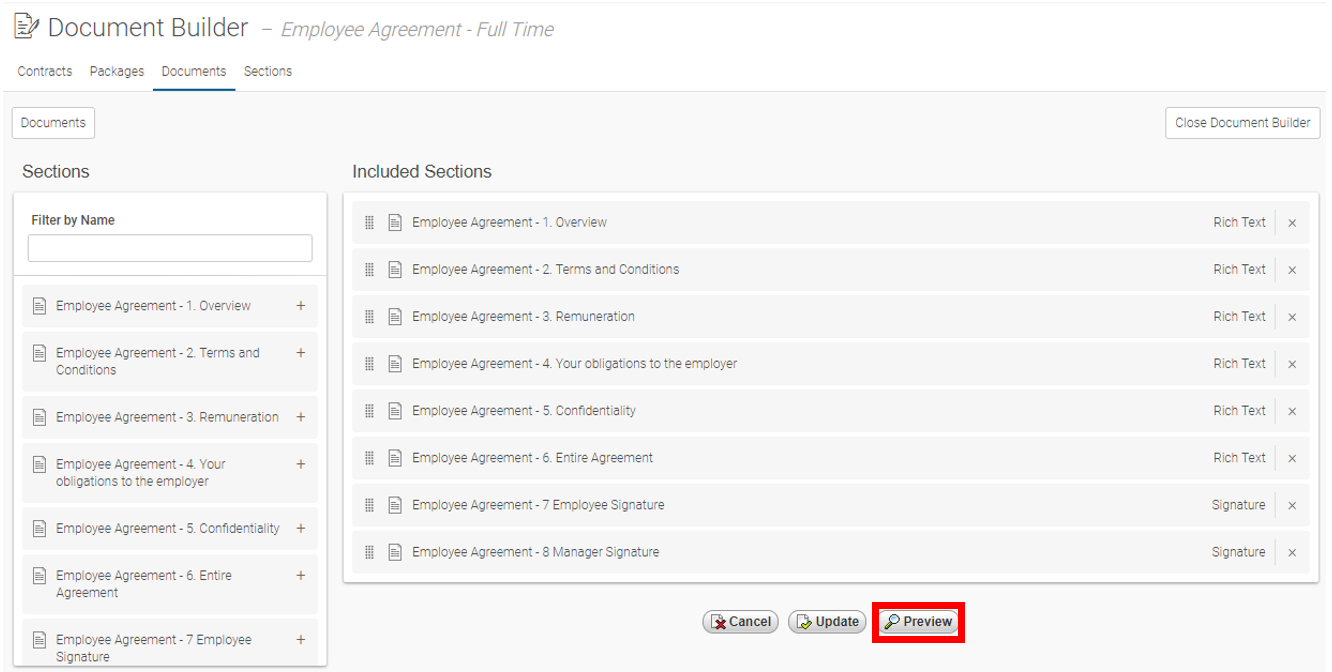Image resolution: width=1332 pixels, height=672 pixels.
Task: Go to the Sections tab
Action: 268,72
